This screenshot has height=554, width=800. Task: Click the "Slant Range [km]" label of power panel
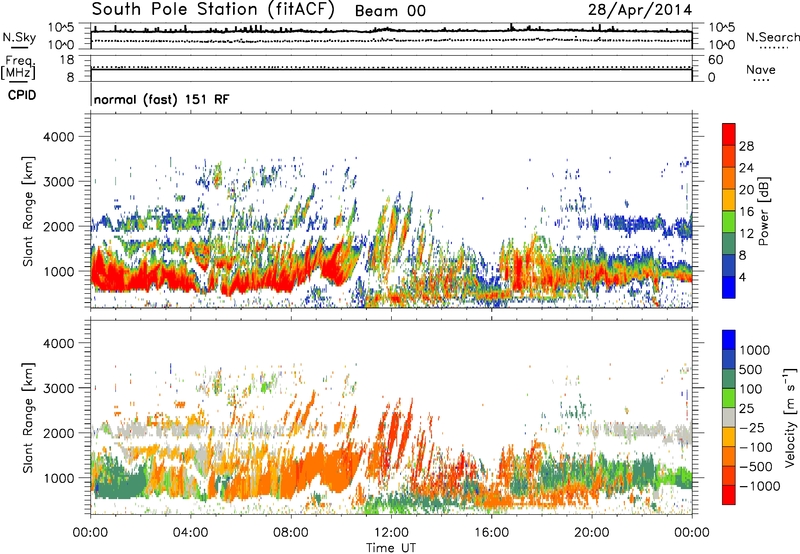click(x=28, y=211)
